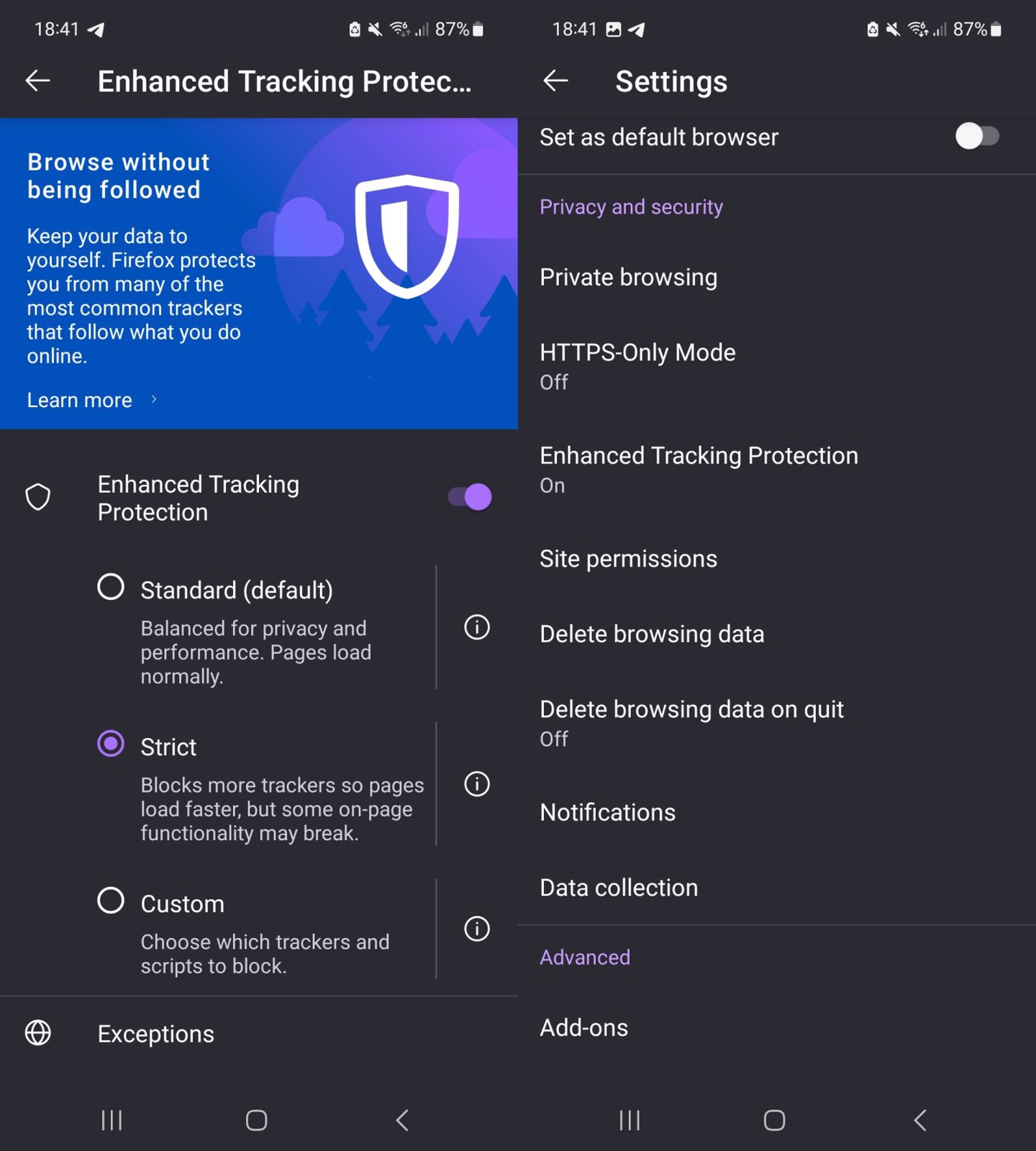Click the back arrow on the Settings screen
Image resolution: width=1036 pixels, height=1151 pixels.
click(x=555, y=81)
